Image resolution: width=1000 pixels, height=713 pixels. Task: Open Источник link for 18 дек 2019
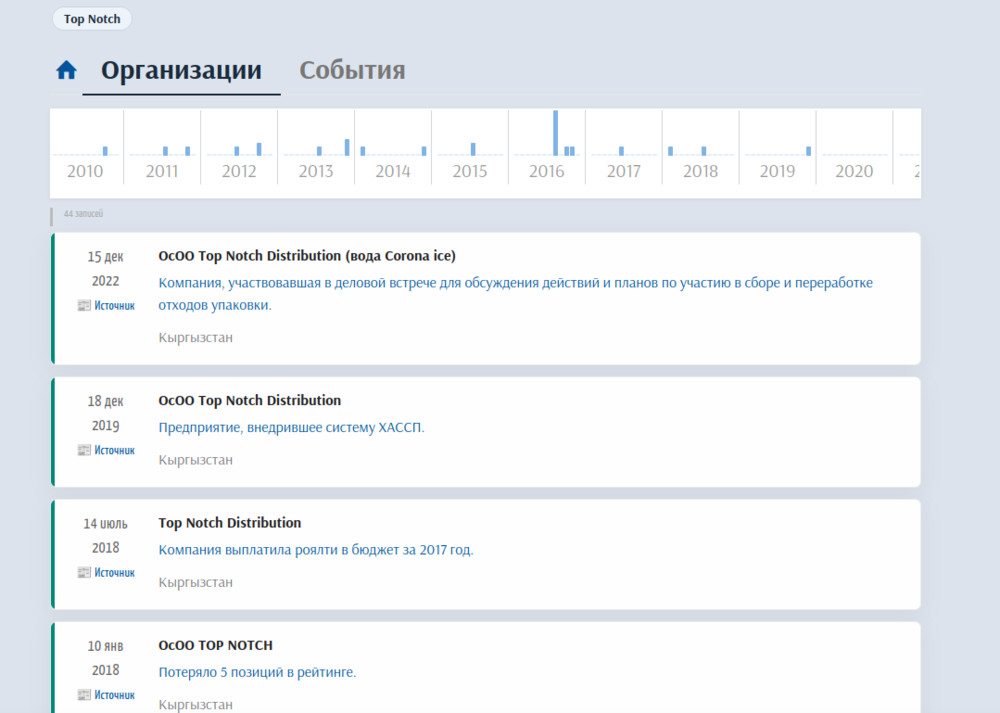114,451
